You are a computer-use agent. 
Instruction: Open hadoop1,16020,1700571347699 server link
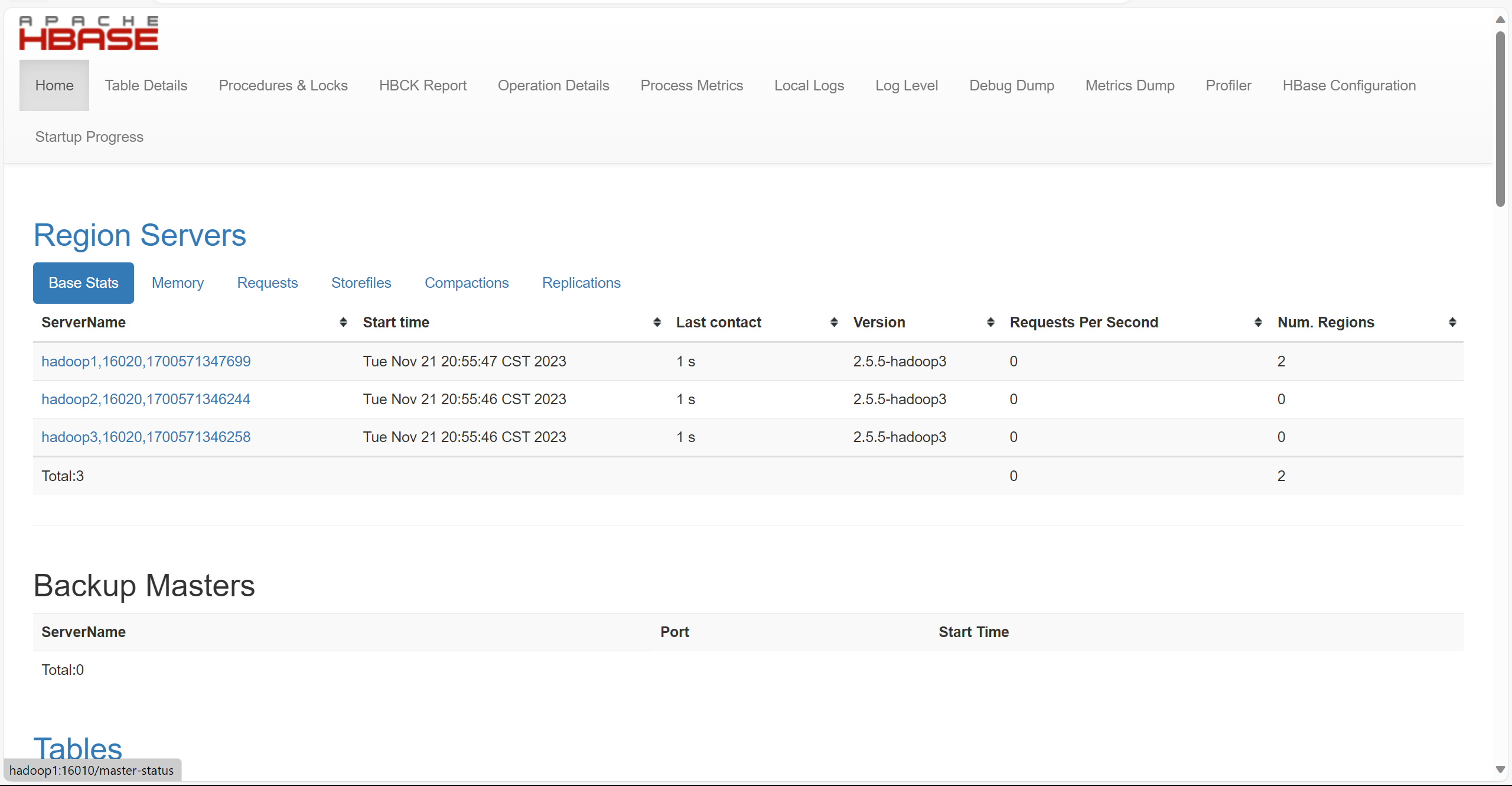click(146, 361)
